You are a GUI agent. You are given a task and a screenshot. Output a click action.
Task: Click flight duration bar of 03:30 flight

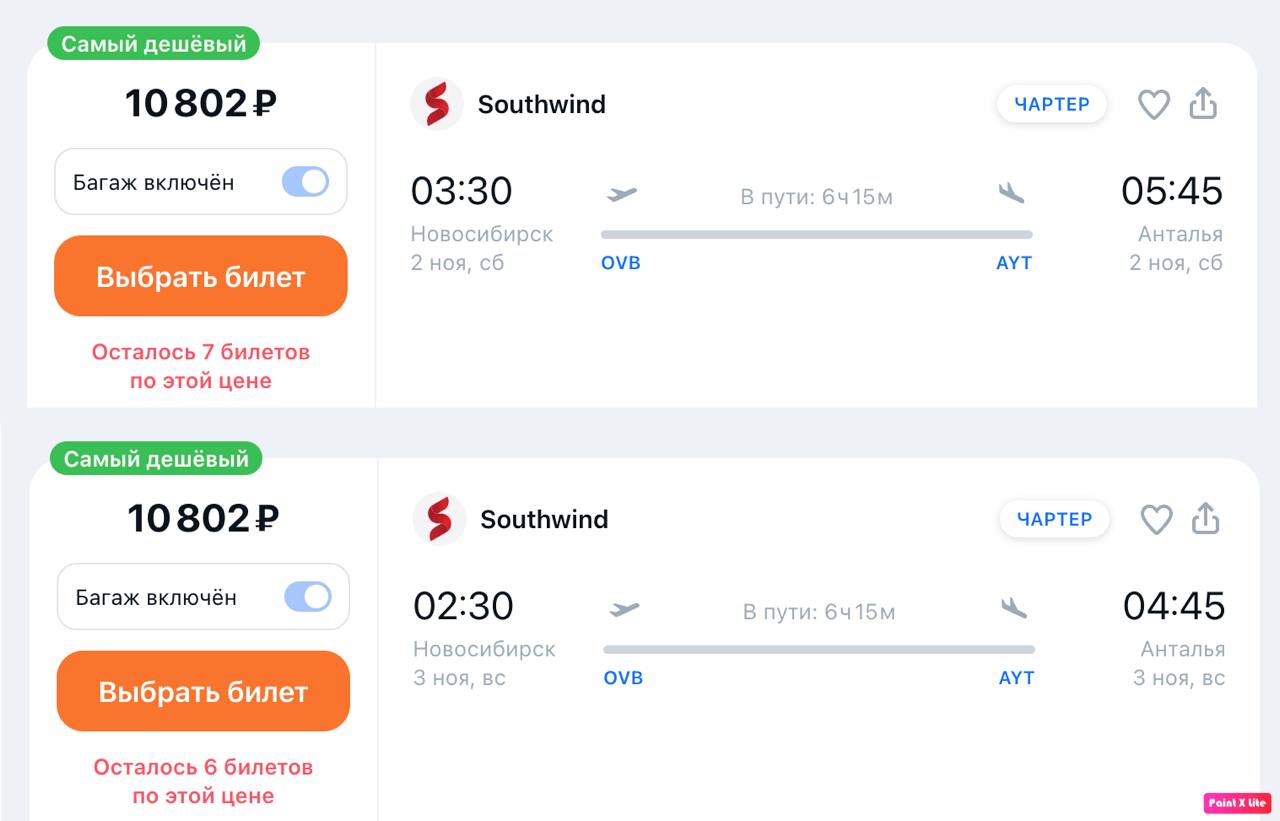click(x=816, y=235)
